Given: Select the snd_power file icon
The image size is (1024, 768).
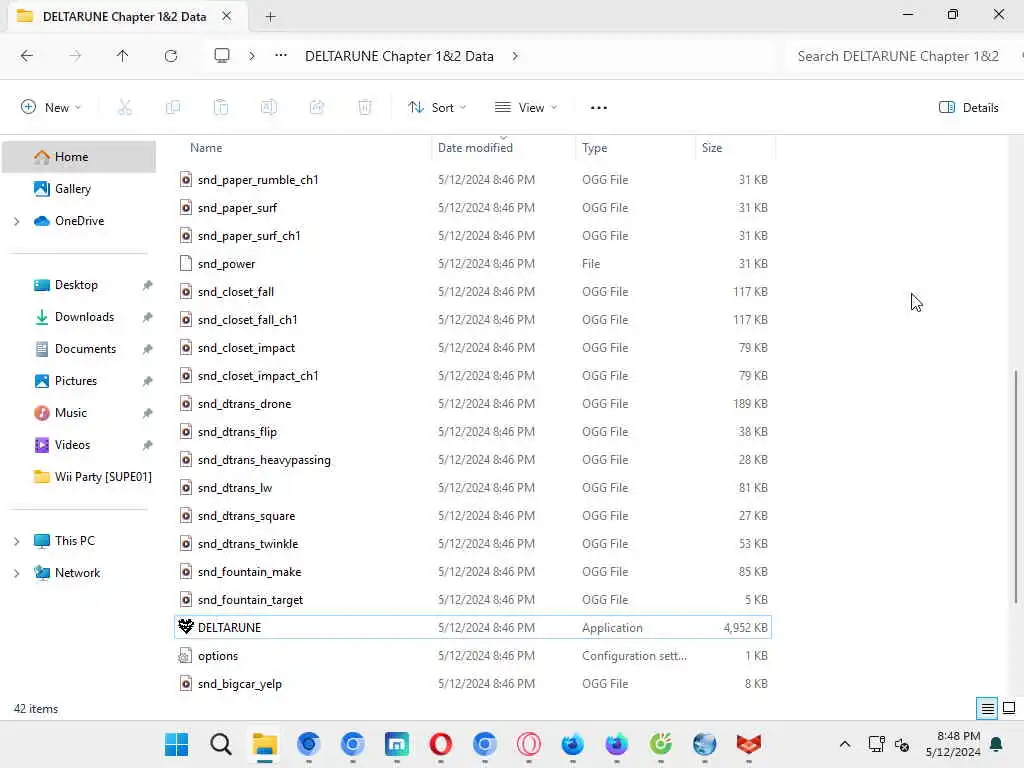Looking at the screenshot, I should [x=186, y=263].
